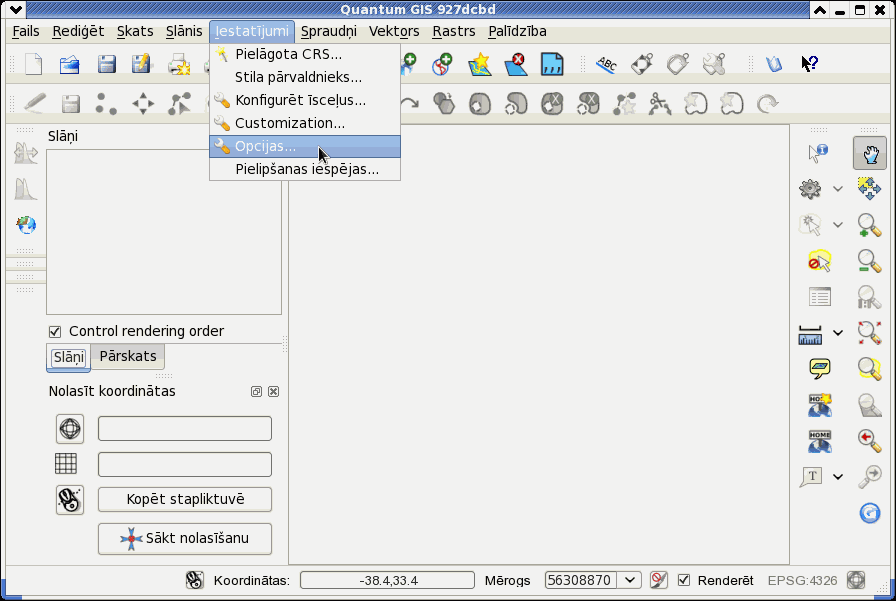The width and height of the screenshot is (896, 601).
Task: Expand dropdown next to the measure tool
Action: [x=838, y=332]
